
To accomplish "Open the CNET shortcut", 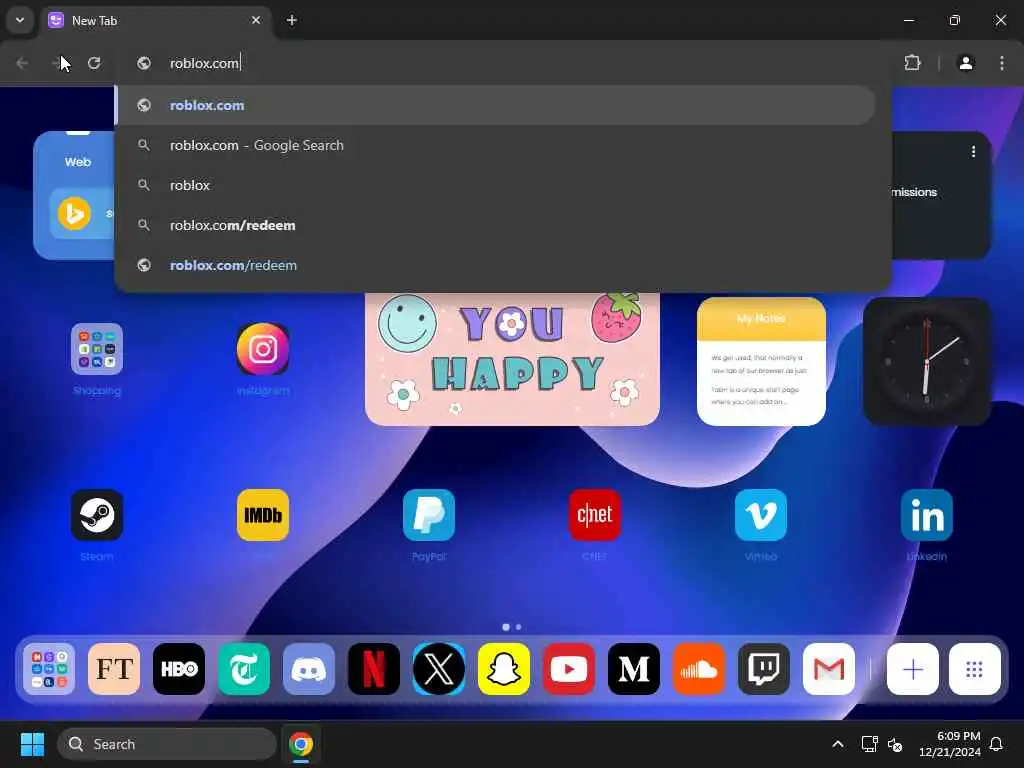I will (x=594, y=515).
